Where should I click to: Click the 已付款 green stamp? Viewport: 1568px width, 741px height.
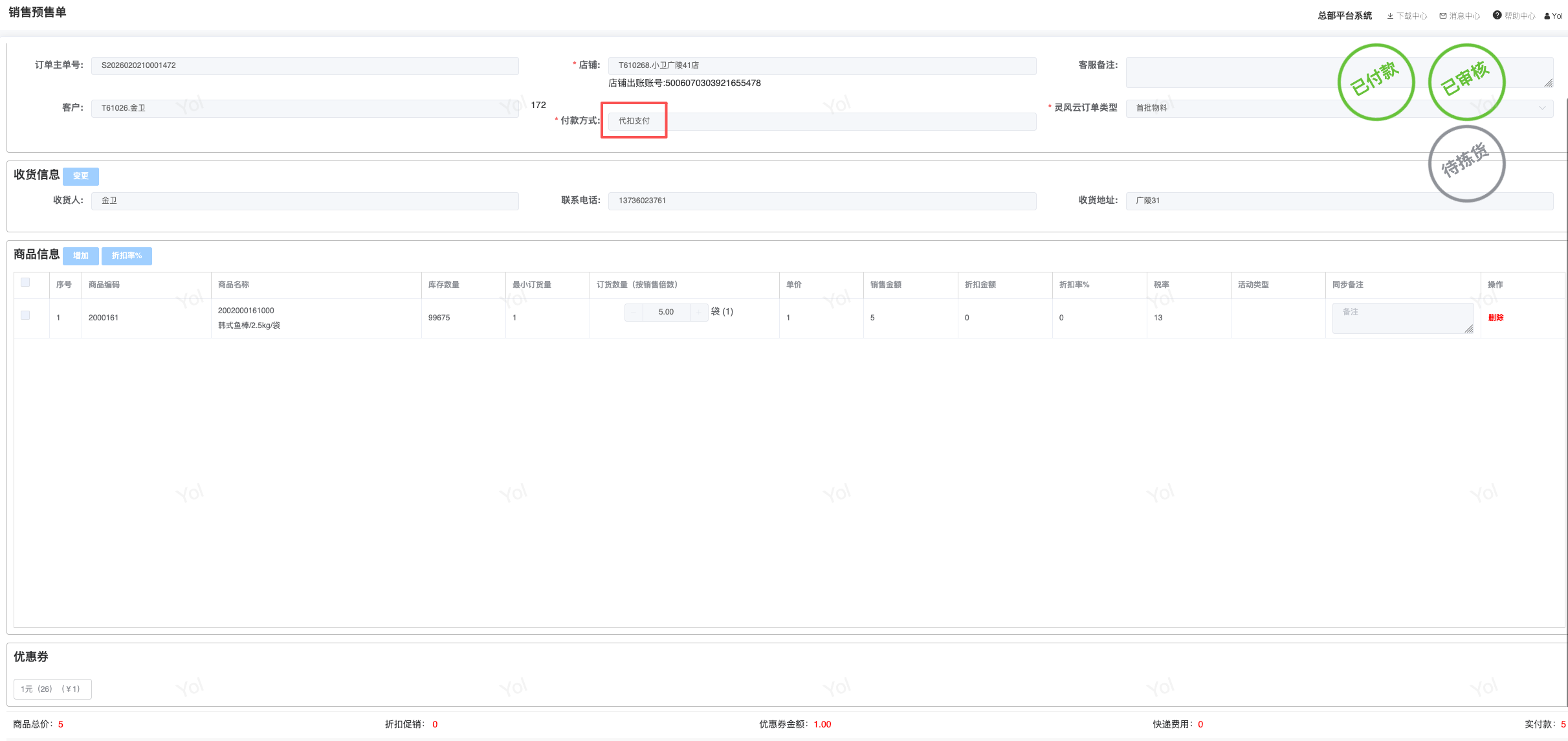1376,82
